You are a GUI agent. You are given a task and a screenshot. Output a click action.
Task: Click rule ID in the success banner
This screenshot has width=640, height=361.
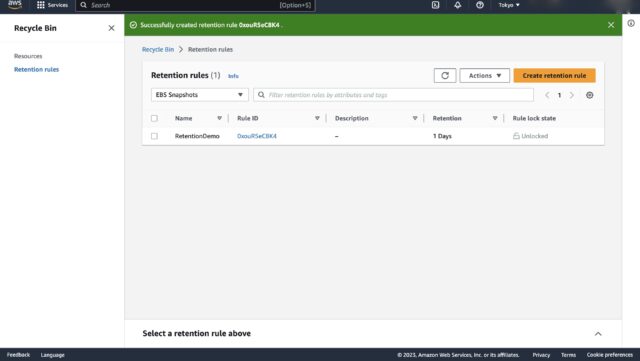click(259, 25)
